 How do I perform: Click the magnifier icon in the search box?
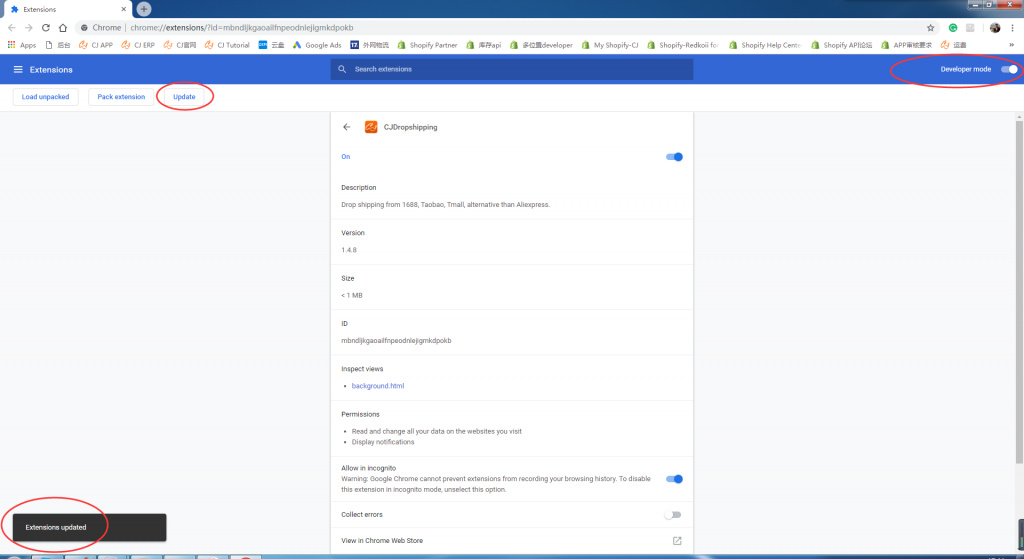tap(342, 69)
